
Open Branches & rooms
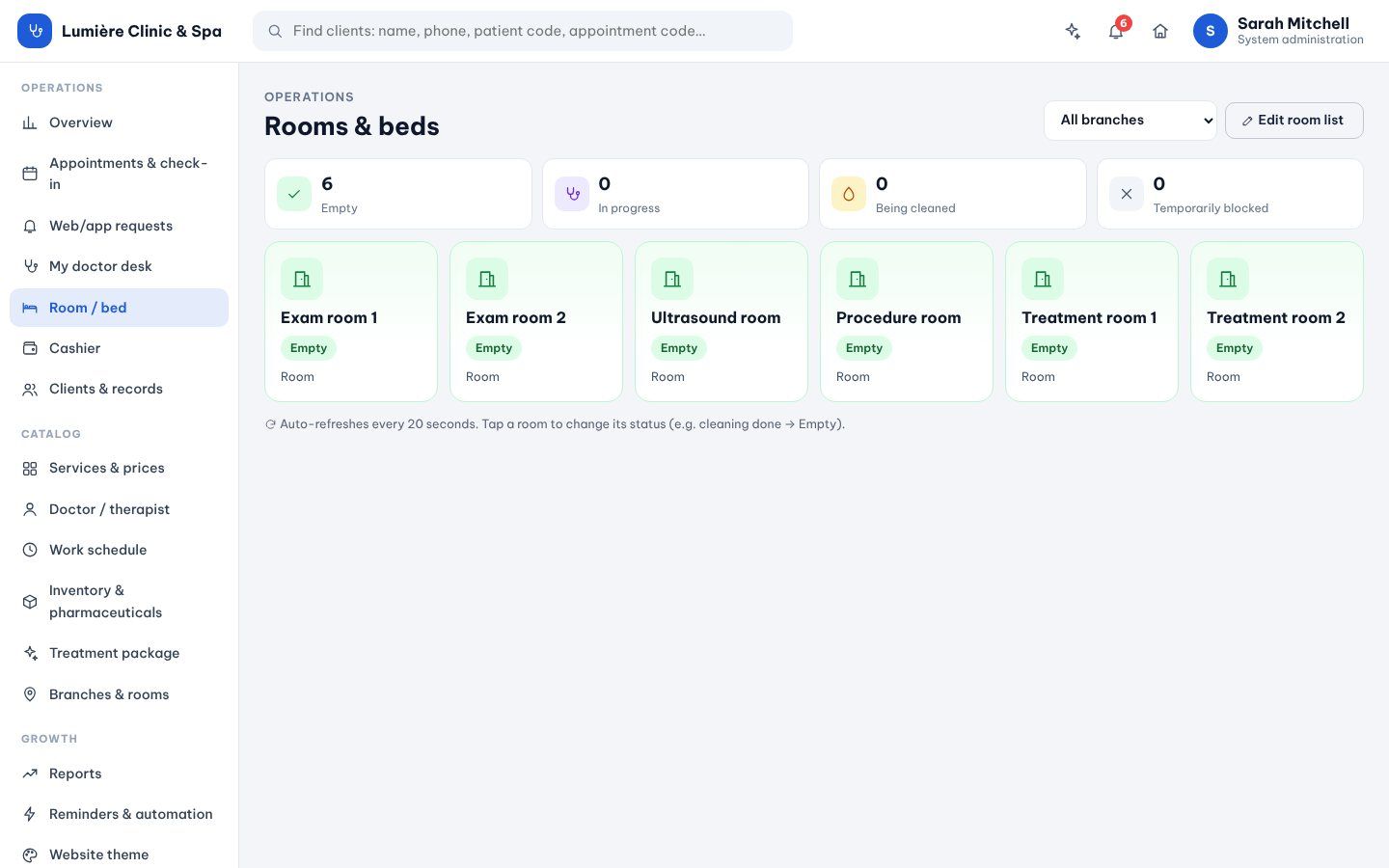pyautogui.click(x=119, y=694)
